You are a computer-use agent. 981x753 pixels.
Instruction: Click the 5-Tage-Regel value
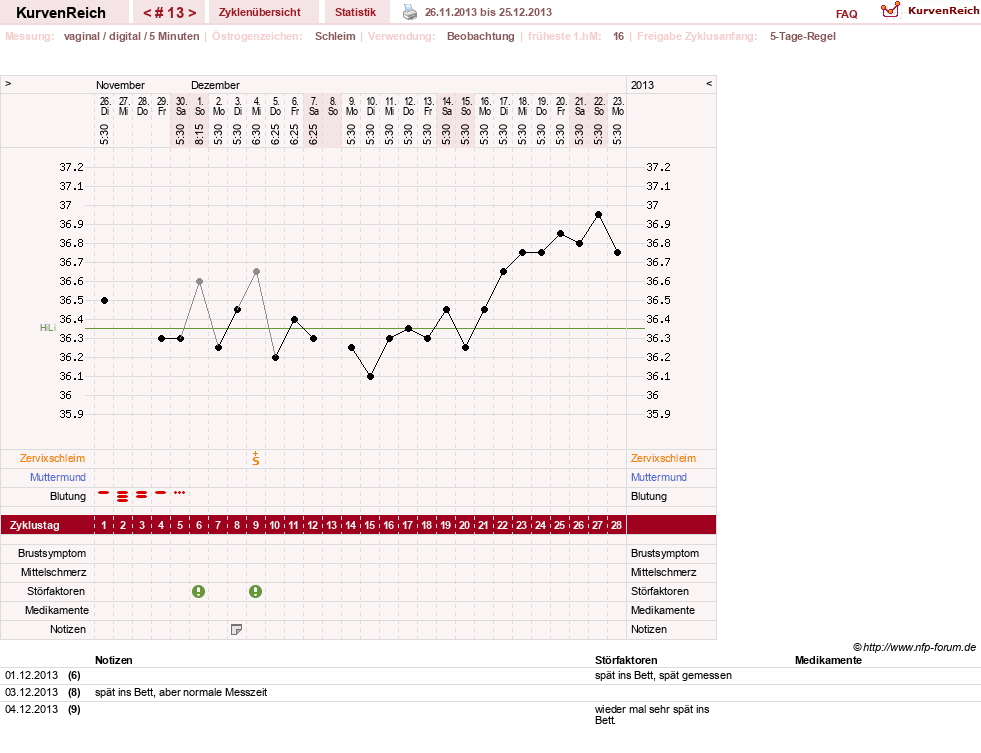point(803,36)
